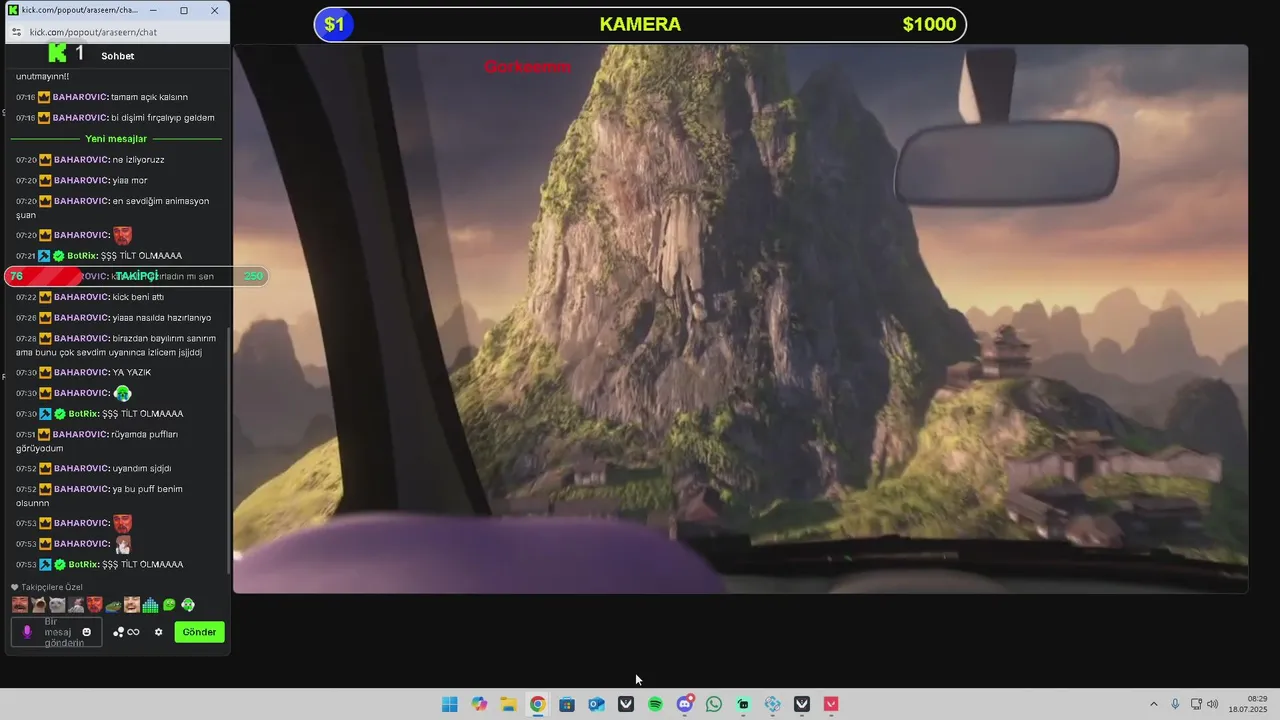Select the white cat emote
The width and height of the screenshot is (1280, 720).
(57, 605)
